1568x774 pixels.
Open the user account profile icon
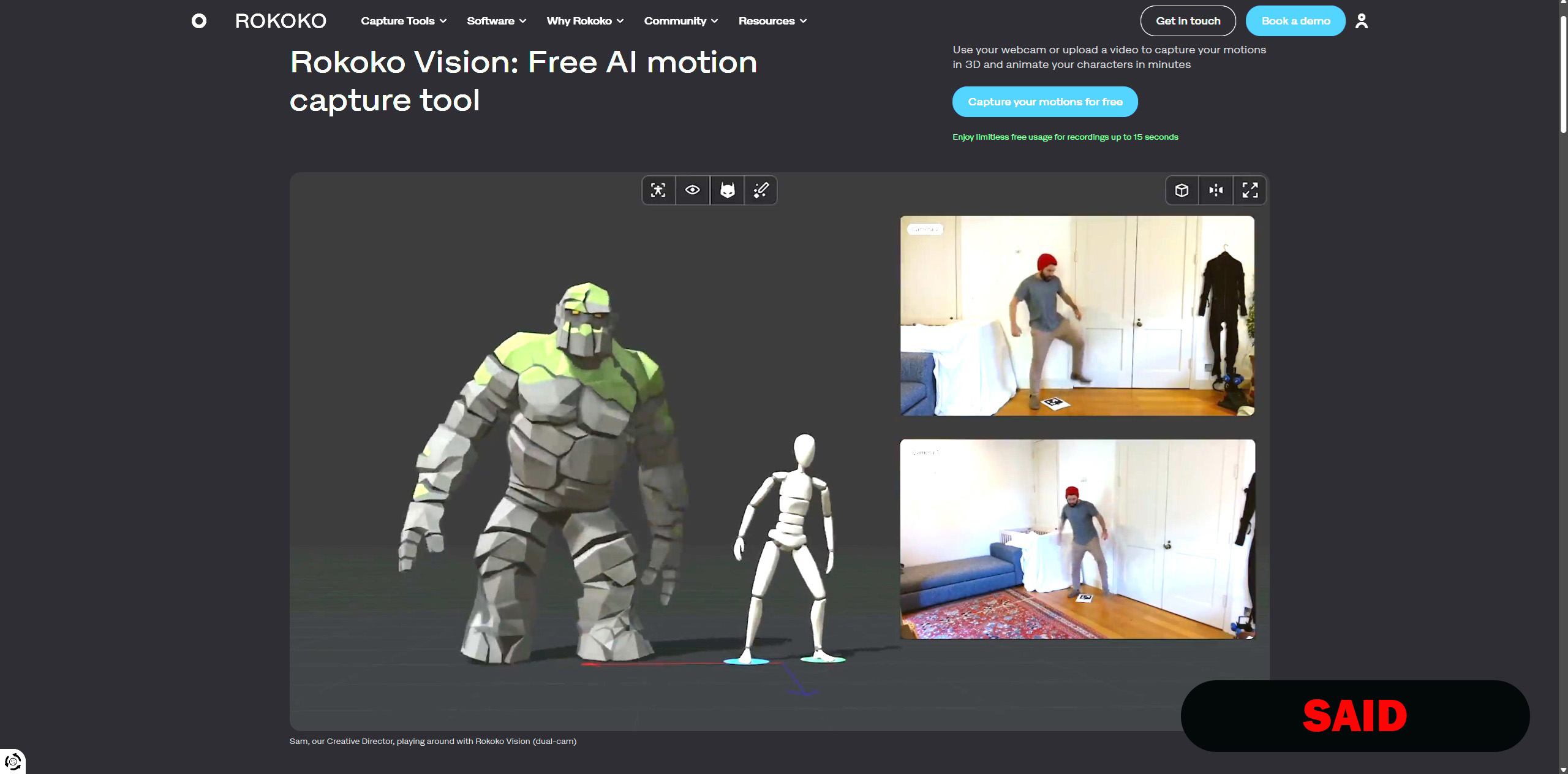[1362, 21]
